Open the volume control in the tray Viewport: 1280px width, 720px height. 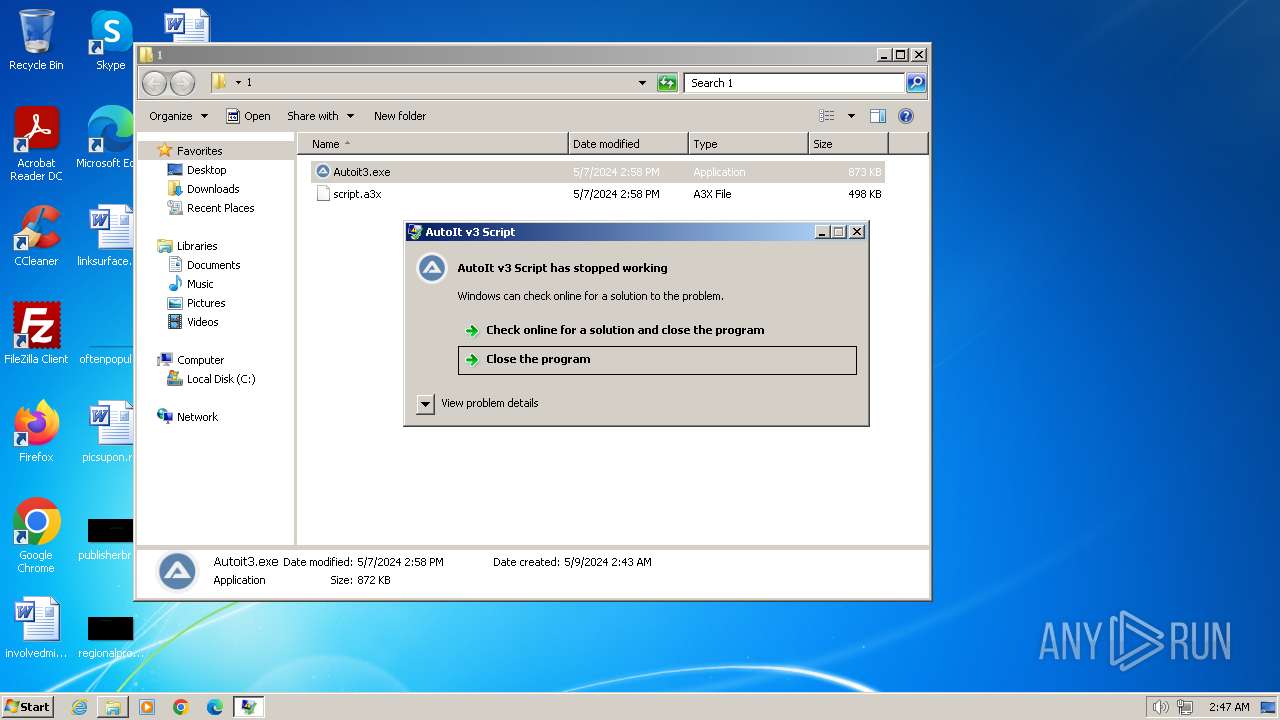point(1160,707)
